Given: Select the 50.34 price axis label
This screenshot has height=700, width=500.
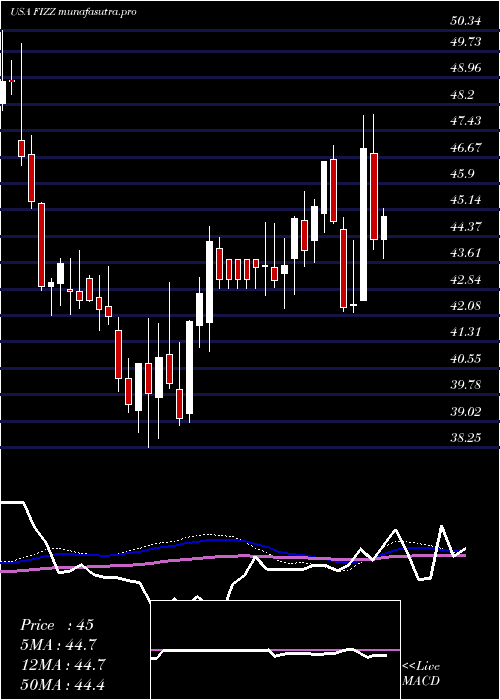Looking at the screenshot, I should click(x=465, y=21).
